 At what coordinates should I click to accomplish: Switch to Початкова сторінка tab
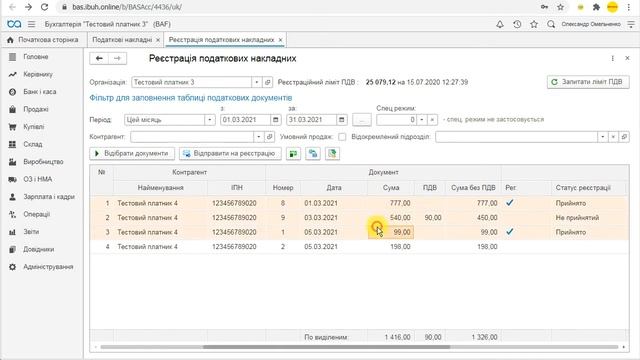(43, 40)
